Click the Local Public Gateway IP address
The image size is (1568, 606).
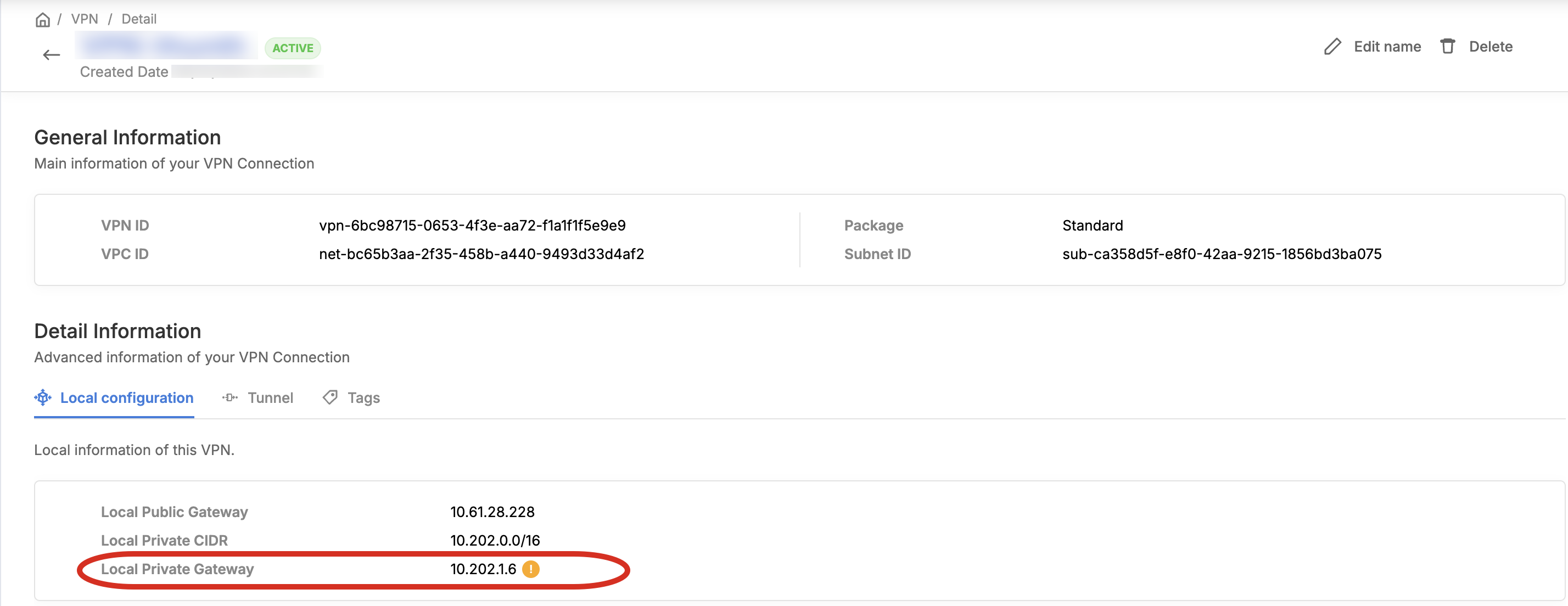tap(492, 512)
